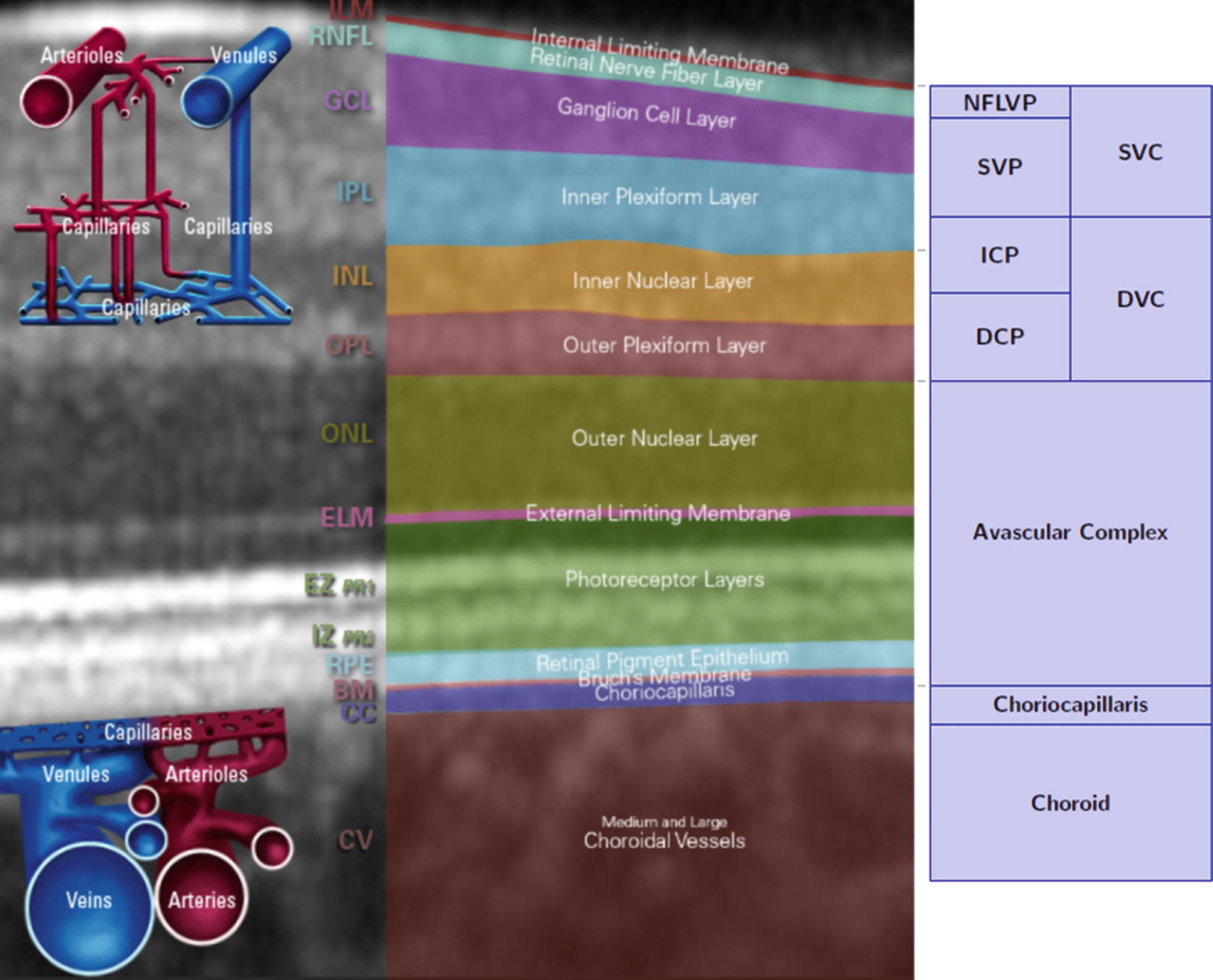This screenshot has height=980, width=1213.
Task: Select the ONL abbreviation label
Action: point(347,434)
